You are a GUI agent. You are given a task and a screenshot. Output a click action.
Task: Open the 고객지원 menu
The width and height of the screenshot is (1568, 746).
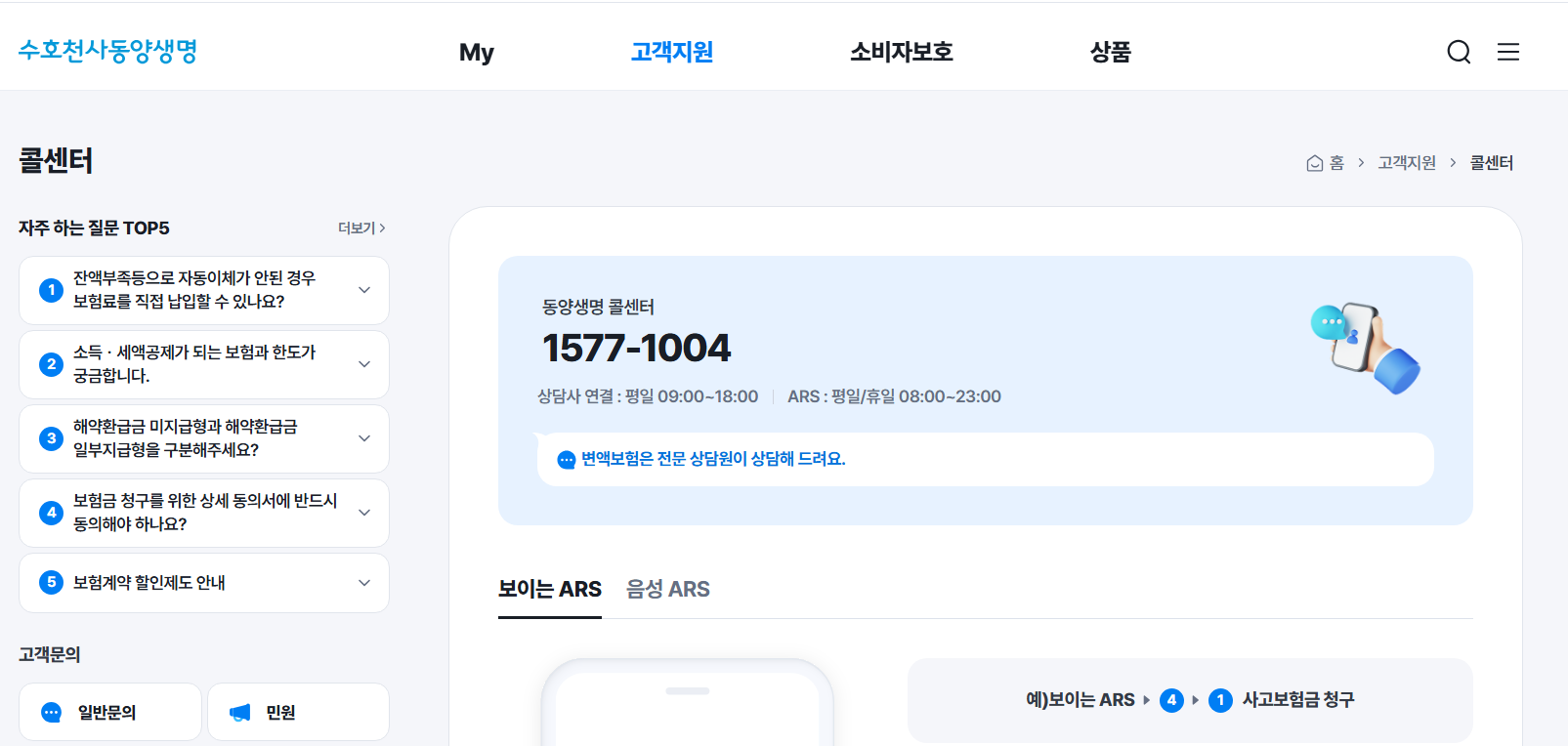click(672, 52)
